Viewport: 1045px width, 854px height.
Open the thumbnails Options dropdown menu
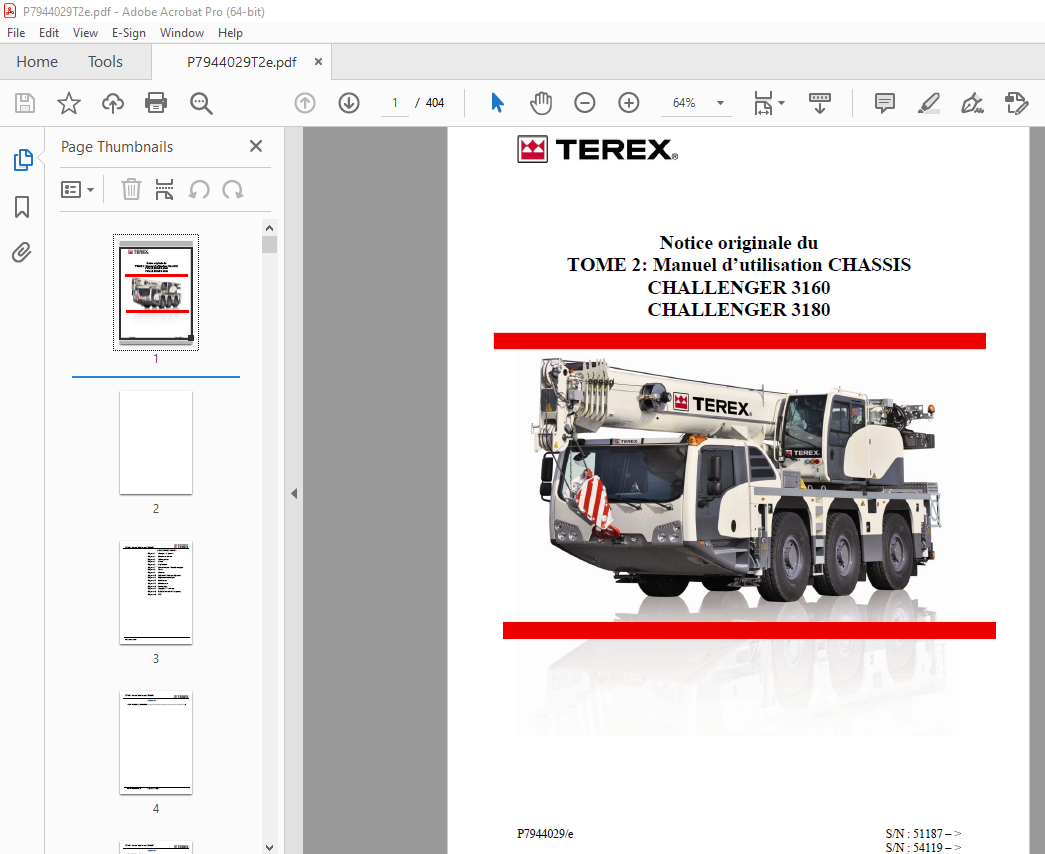[x=77, y=190]
